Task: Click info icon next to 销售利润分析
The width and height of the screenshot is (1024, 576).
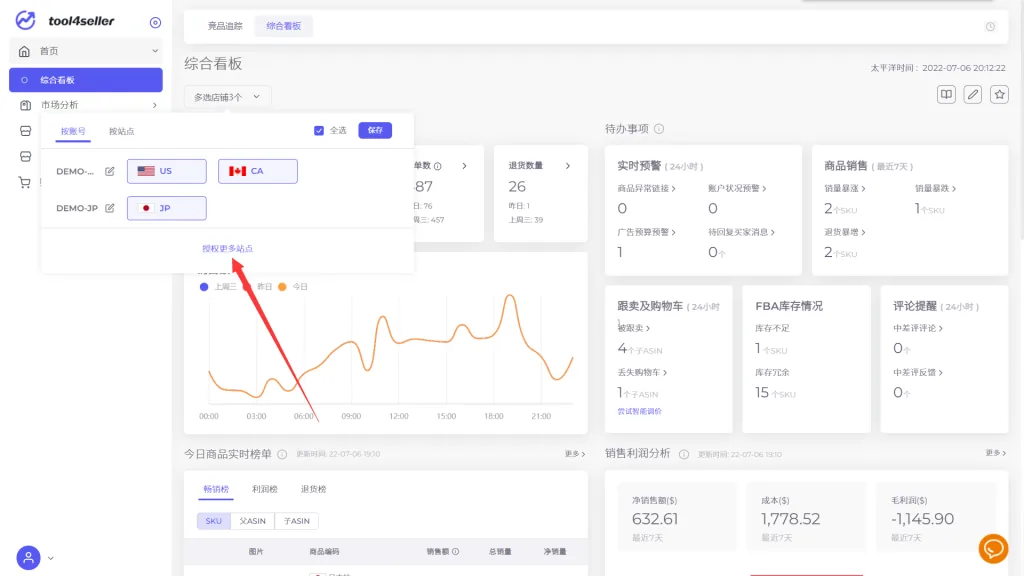Action: 684,454
